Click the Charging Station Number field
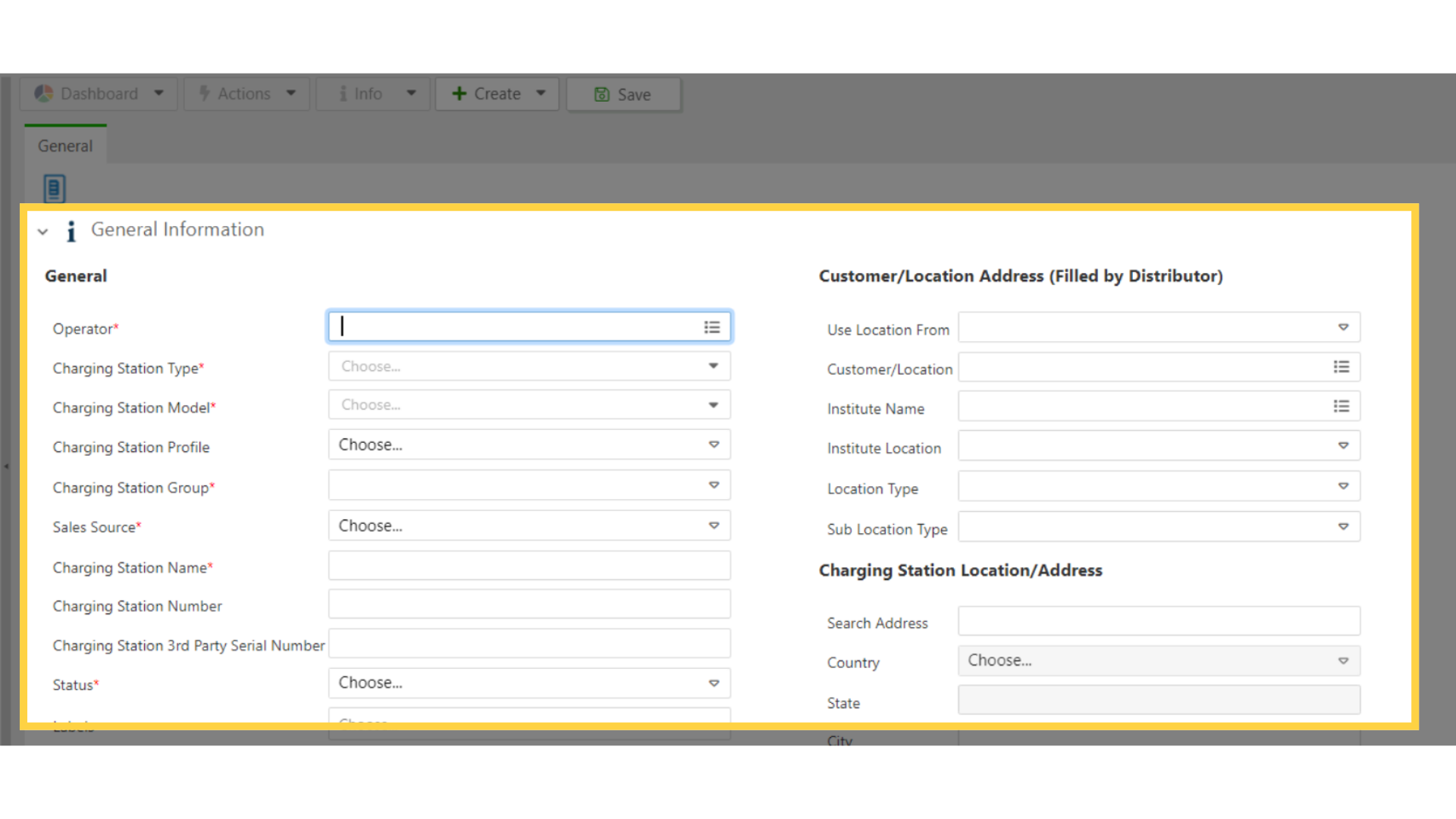Screen dimensions: 1456x819 tap(529, 604)
